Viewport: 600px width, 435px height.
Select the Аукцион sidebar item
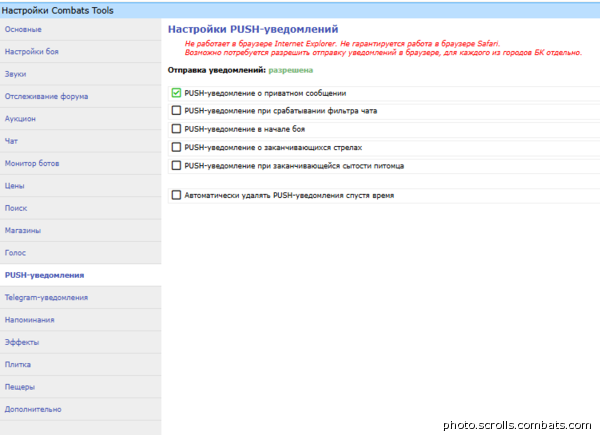(x=20, y=118)
